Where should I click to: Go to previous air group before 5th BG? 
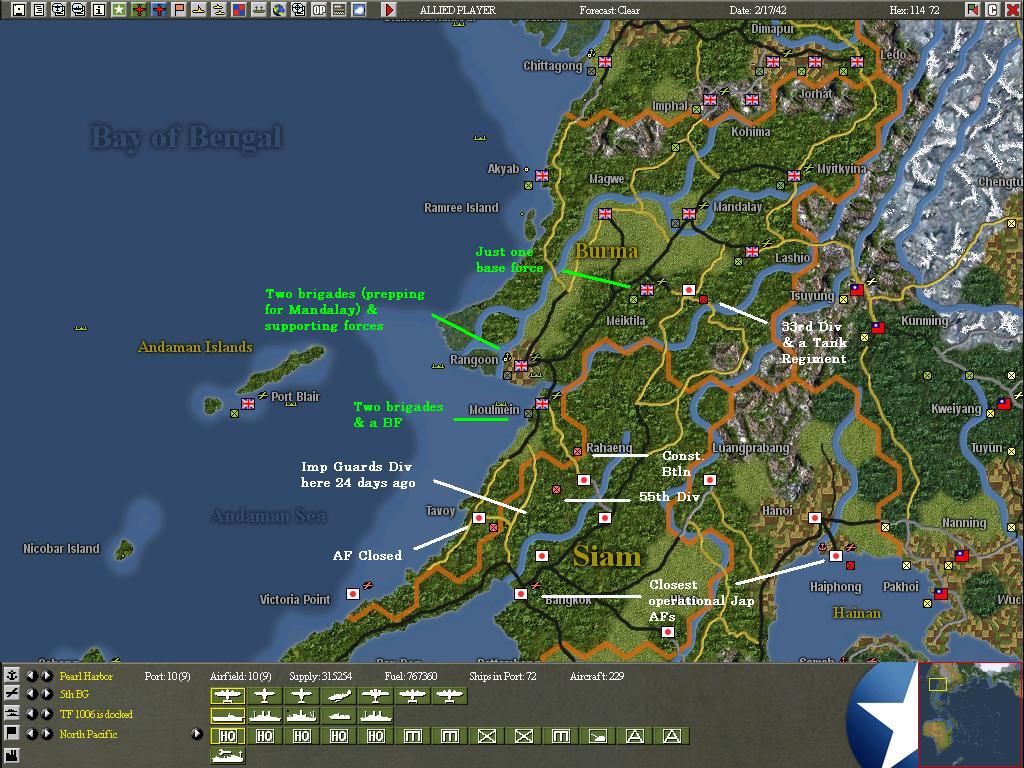pos(31,694)
